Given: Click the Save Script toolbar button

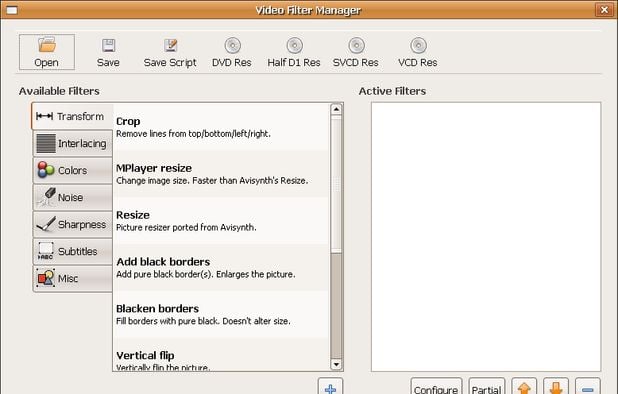Looking at the screenshot, I should pos(170,52).
